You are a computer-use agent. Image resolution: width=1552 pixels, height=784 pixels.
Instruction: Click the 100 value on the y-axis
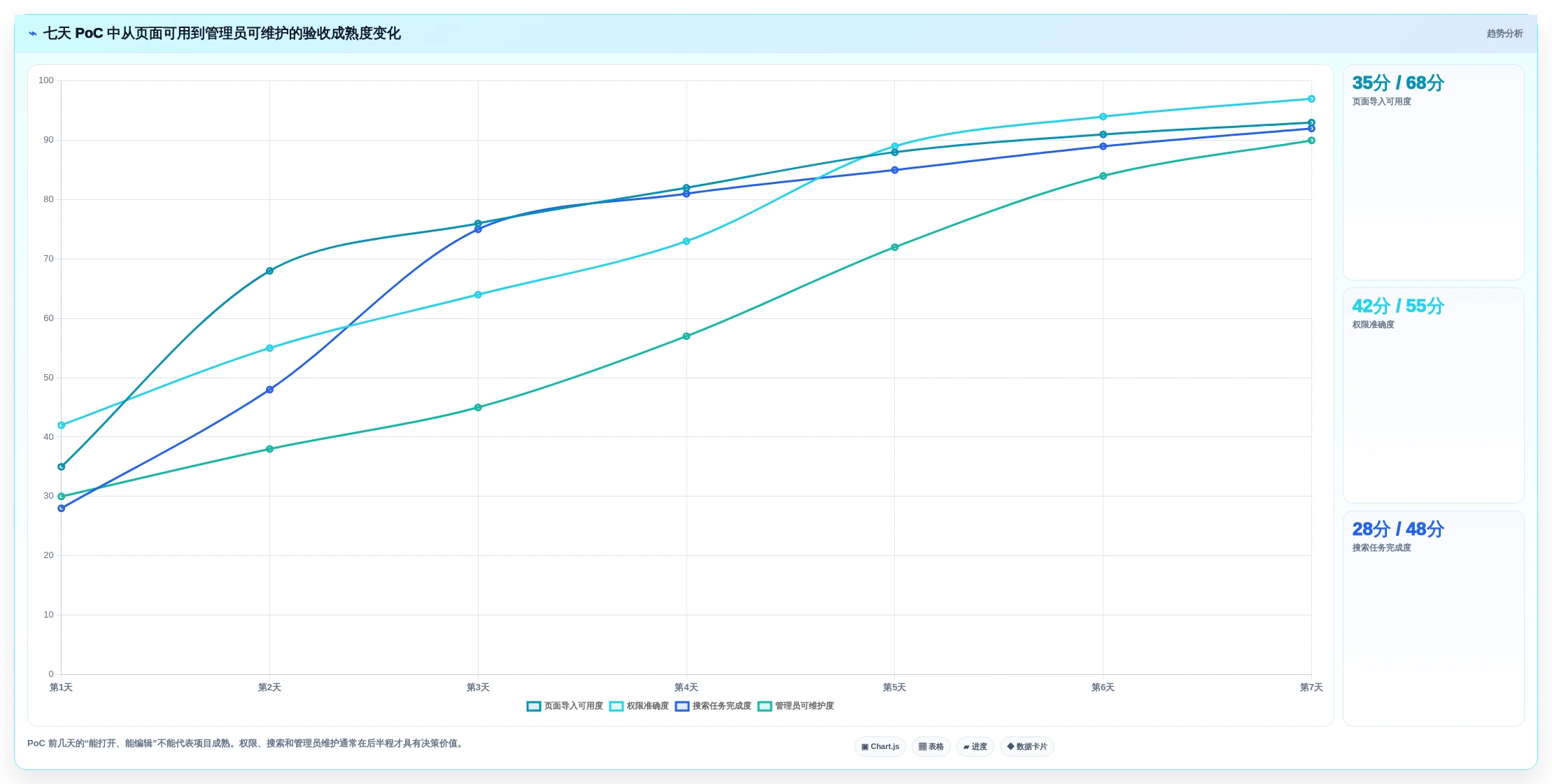(46, 80)
